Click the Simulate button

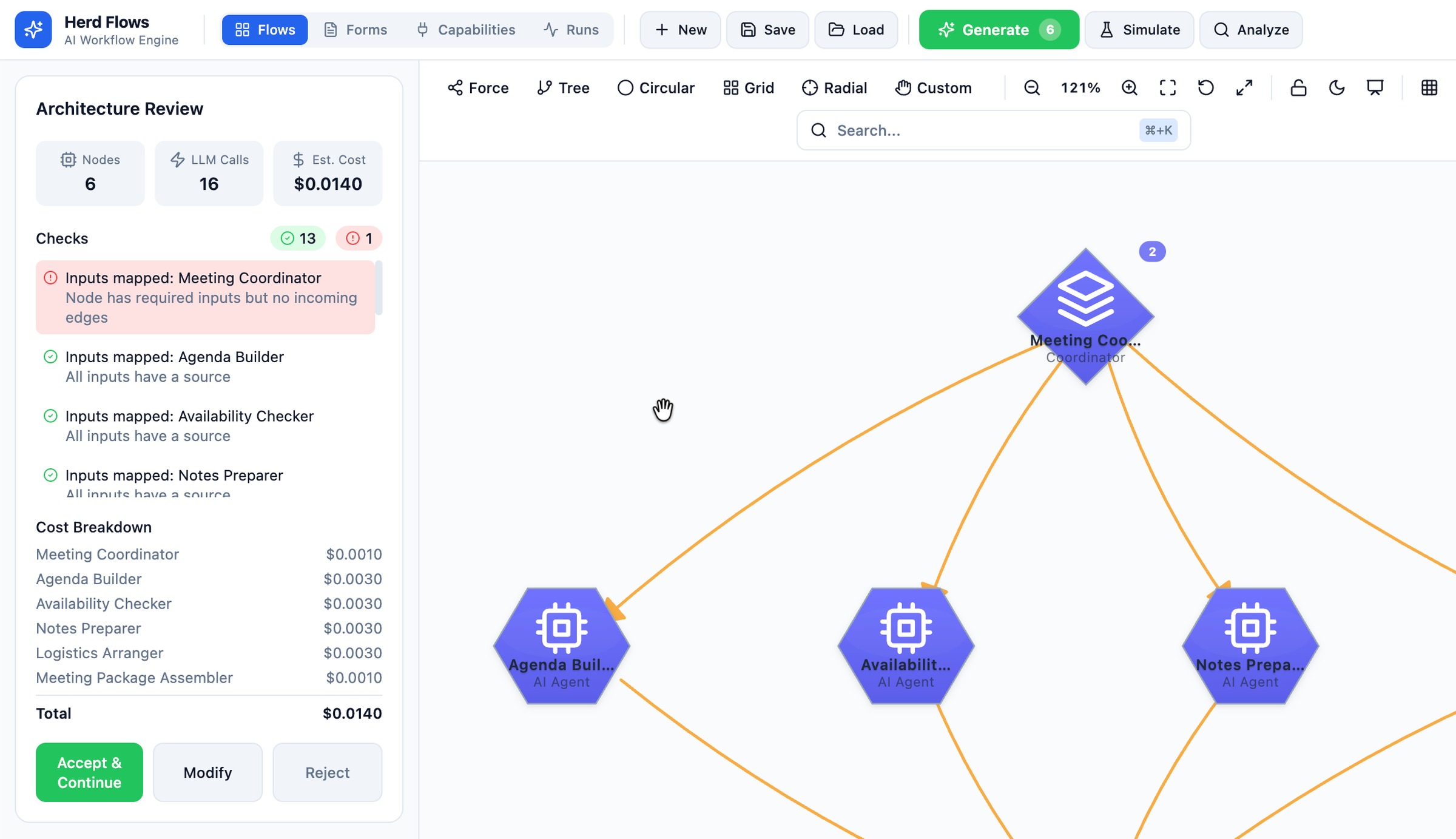(1139, 30)
